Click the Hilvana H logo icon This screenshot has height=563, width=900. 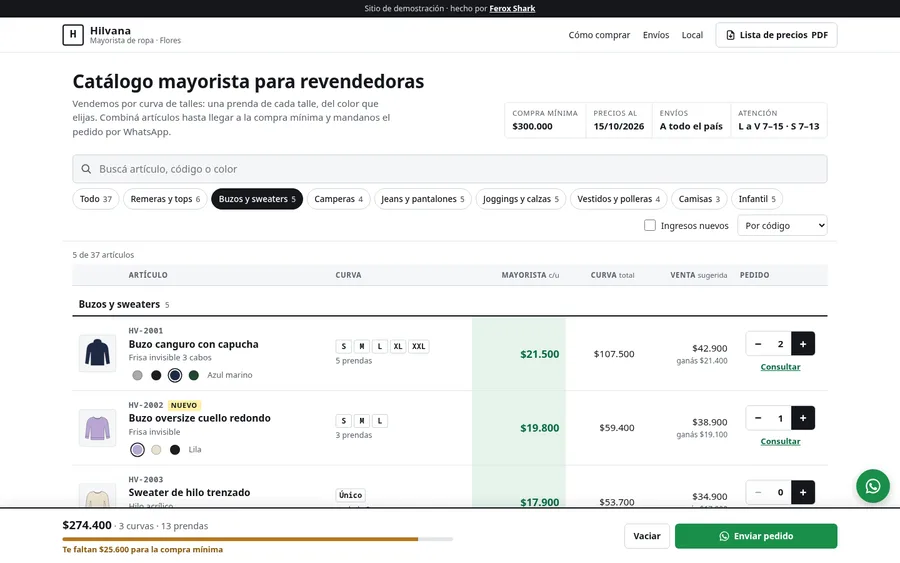pyautogui.click(x=73, y=34)
